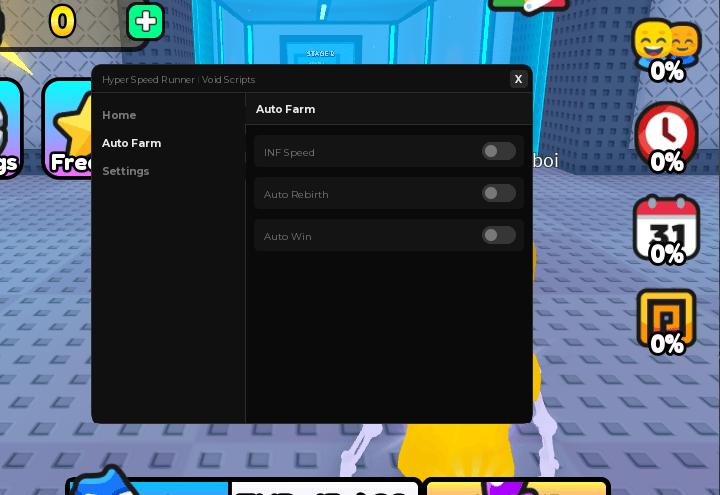Screen dimensions: 720x495
Task: Open the Free star reward button
Action: (68, 129)
